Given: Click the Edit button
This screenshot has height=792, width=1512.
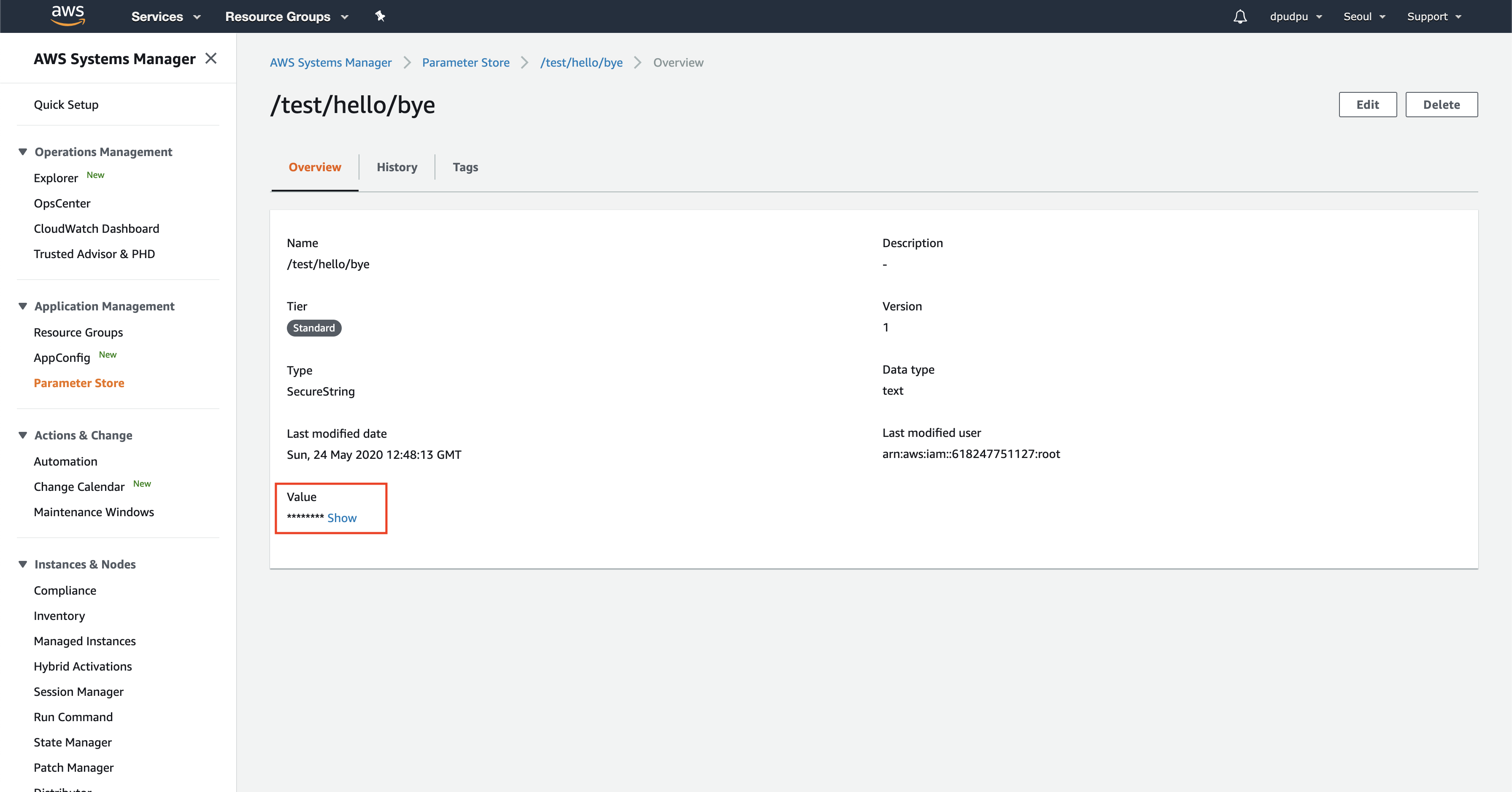Looking at the screenshot, I should [x=1367, y=105].
